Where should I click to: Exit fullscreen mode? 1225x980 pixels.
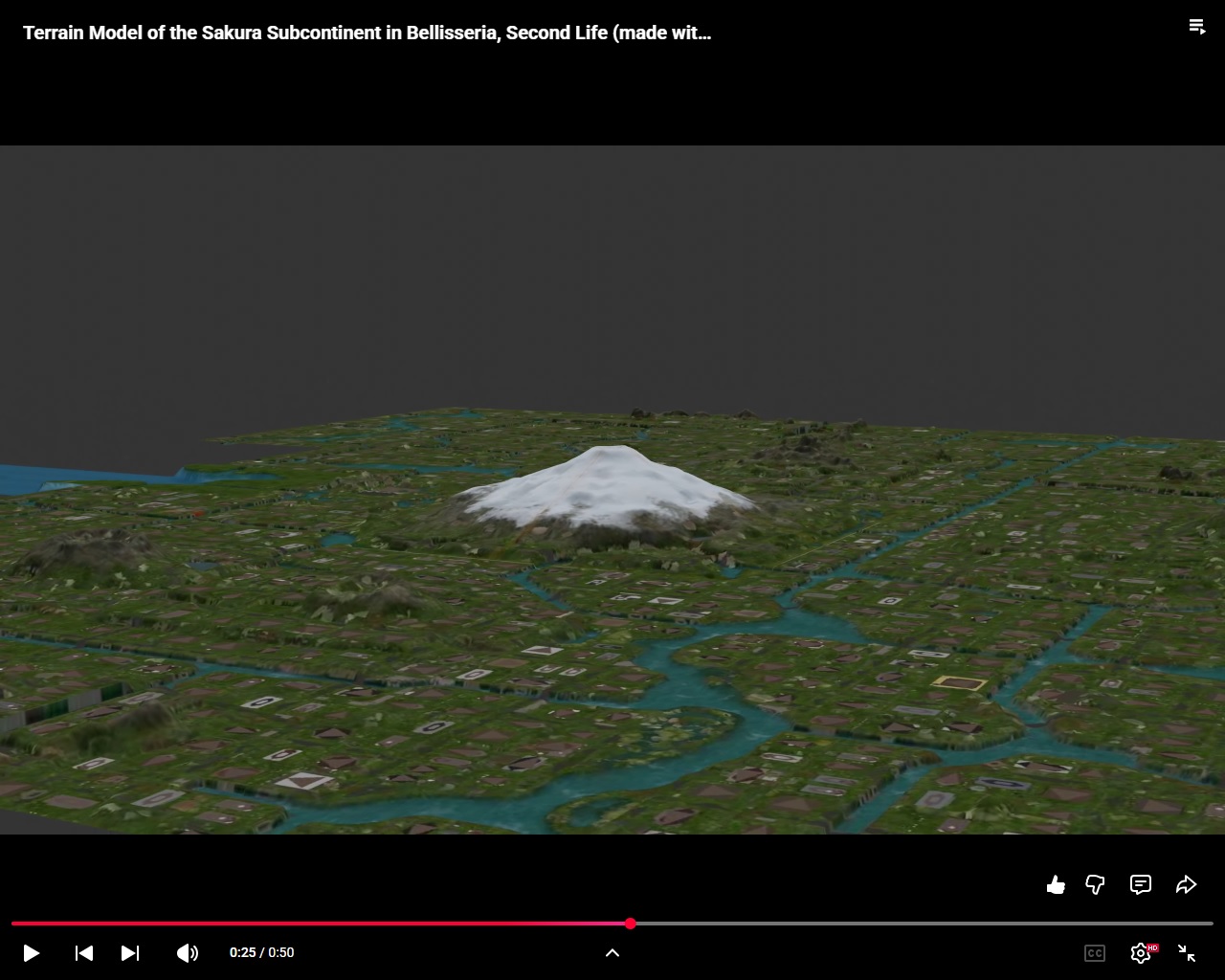coord(1187,953)
